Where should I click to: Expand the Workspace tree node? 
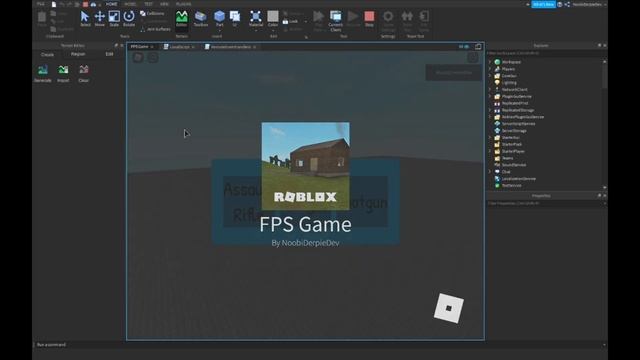pos(490,62)
